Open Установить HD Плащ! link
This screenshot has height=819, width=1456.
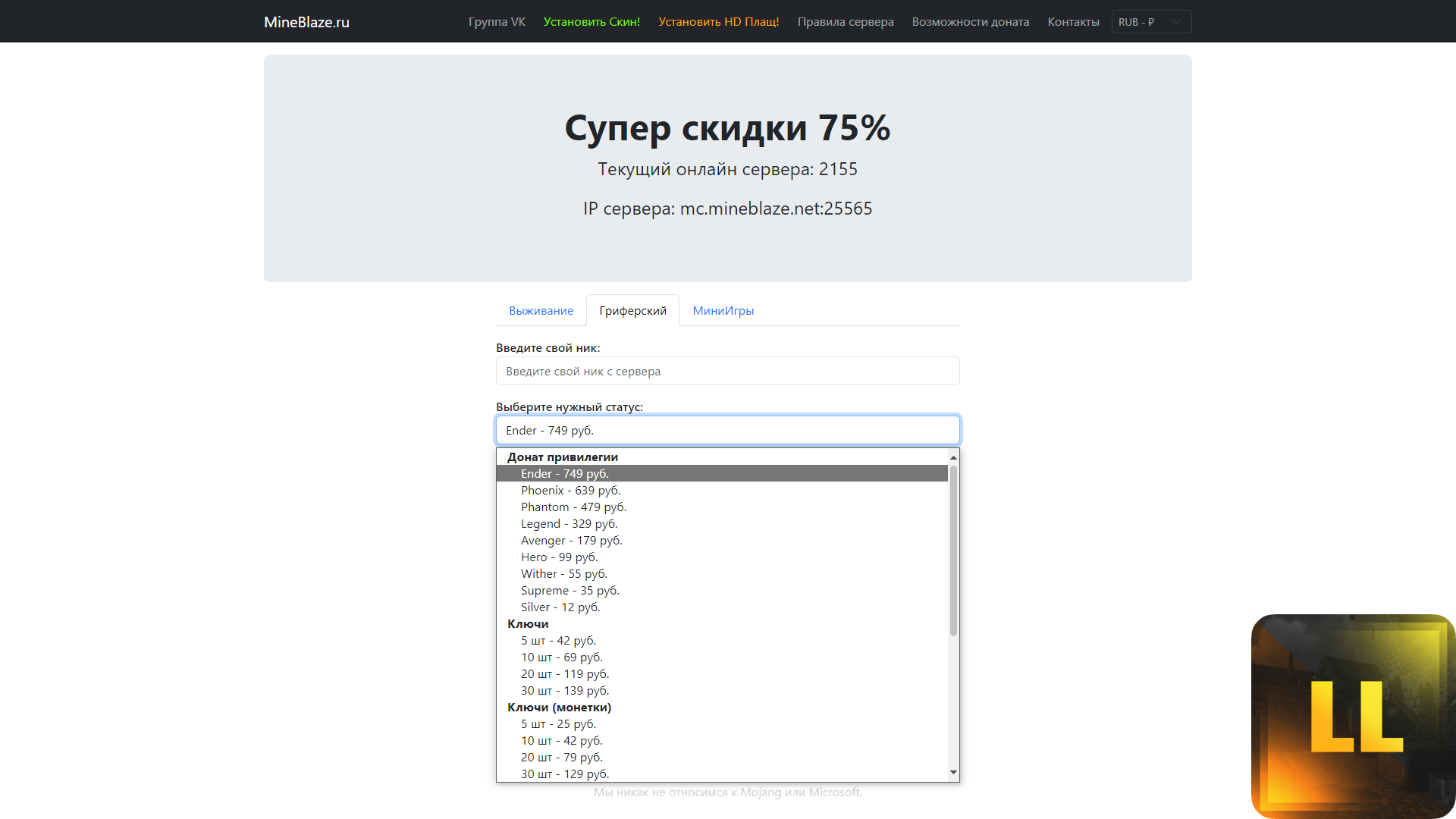pos(718,22)
